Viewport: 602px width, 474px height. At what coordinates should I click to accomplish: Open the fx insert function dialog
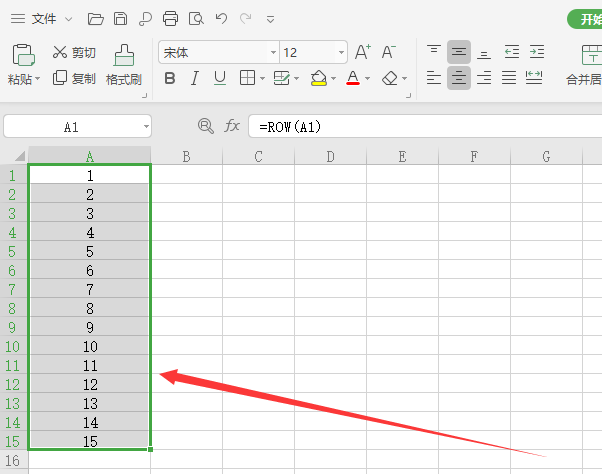pyautogui.click(x=232, y=126)
